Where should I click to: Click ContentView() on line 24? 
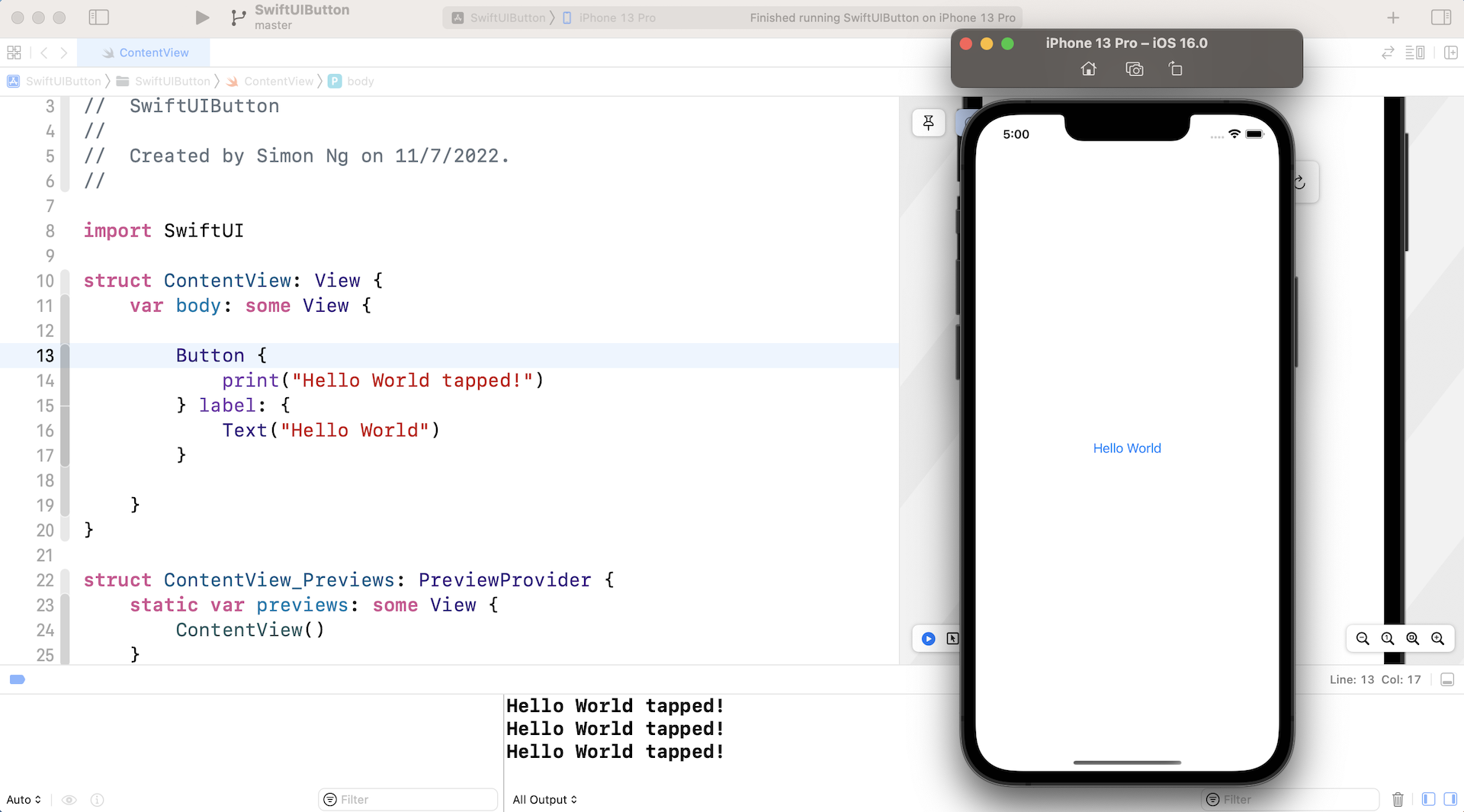(250, 631)
